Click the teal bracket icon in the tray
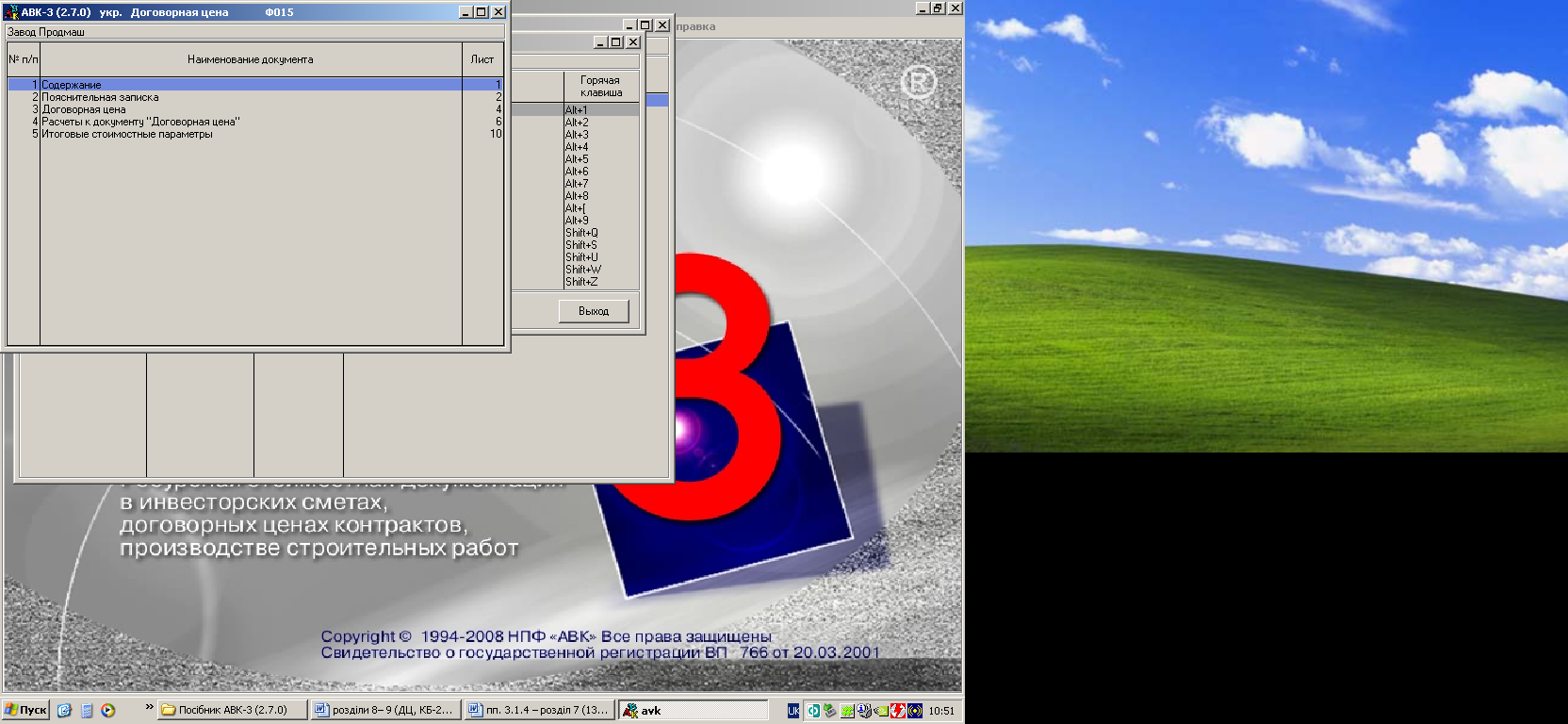Viewport: 1568px width, 724px height. click(813, 711)
